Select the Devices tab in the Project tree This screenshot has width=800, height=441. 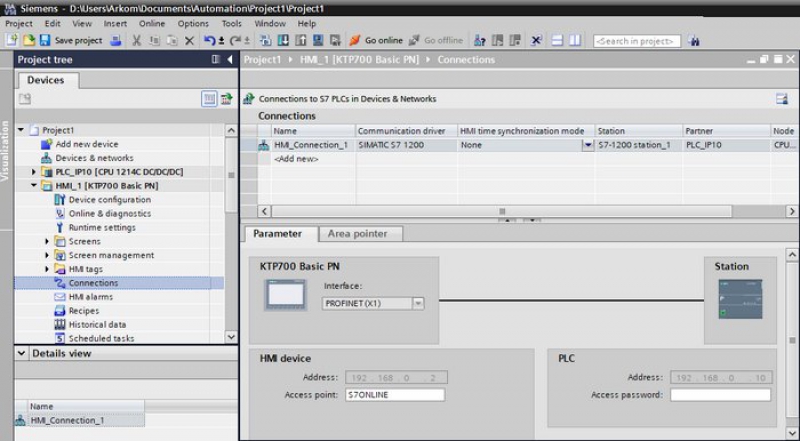[x=46, y=80]
